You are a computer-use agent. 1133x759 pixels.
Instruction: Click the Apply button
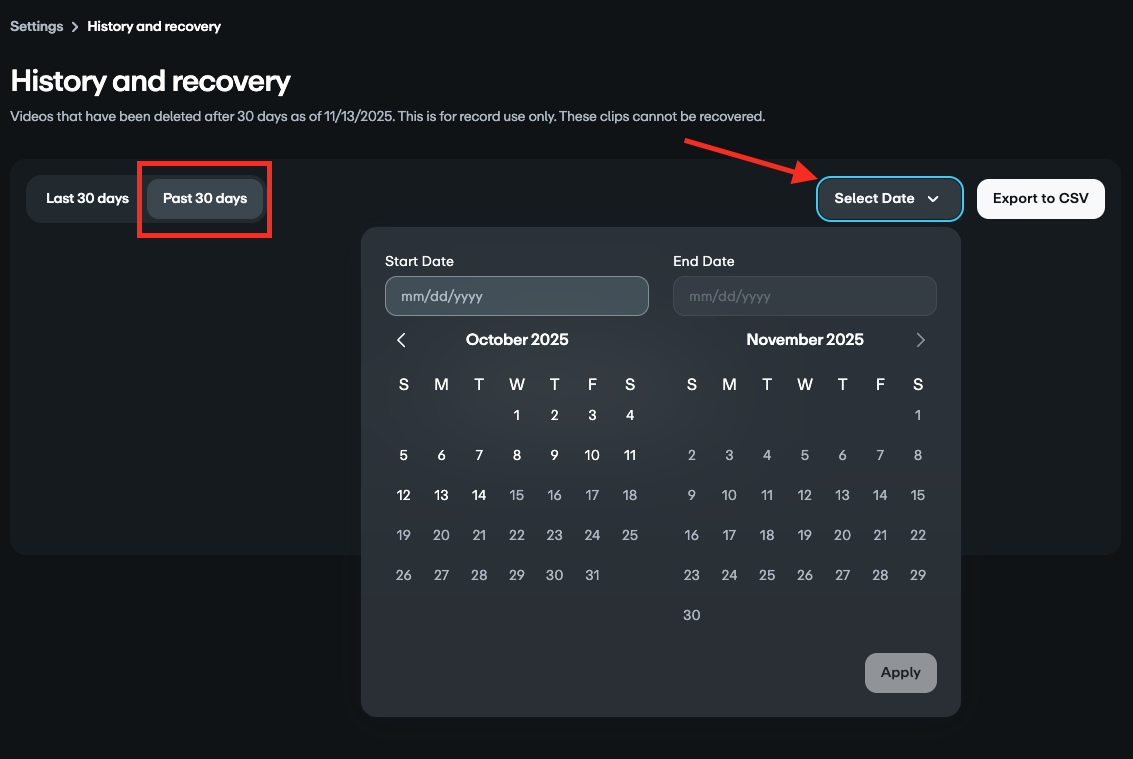click(x=900, y=672)
